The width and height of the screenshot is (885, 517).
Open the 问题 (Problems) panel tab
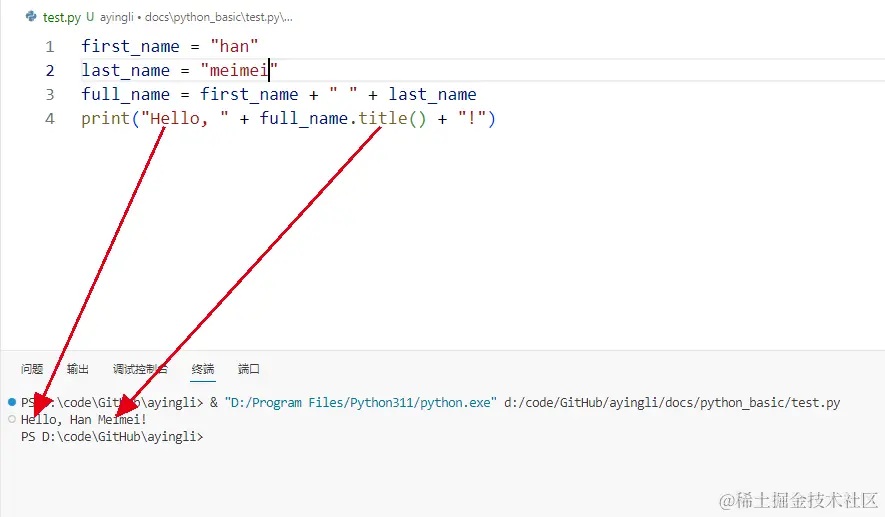(32, 369)
